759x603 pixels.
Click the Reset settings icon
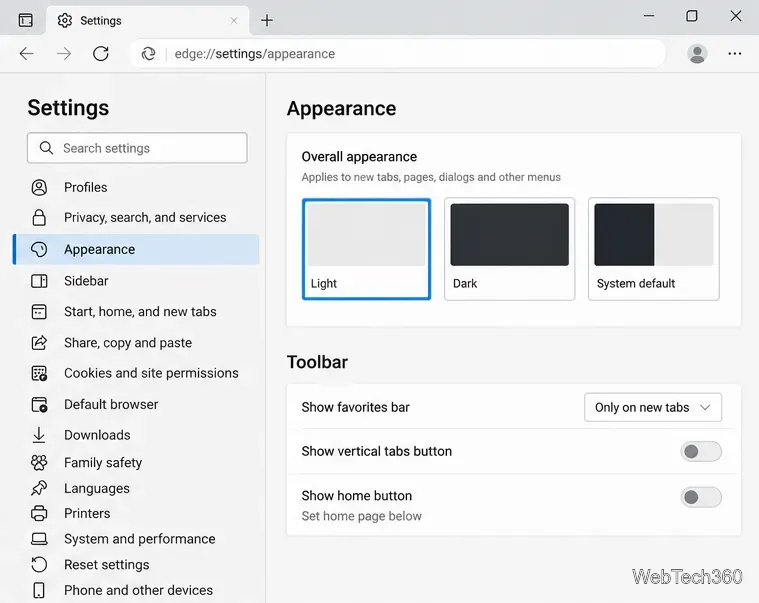pyautogui.click(x=39, y=565)
